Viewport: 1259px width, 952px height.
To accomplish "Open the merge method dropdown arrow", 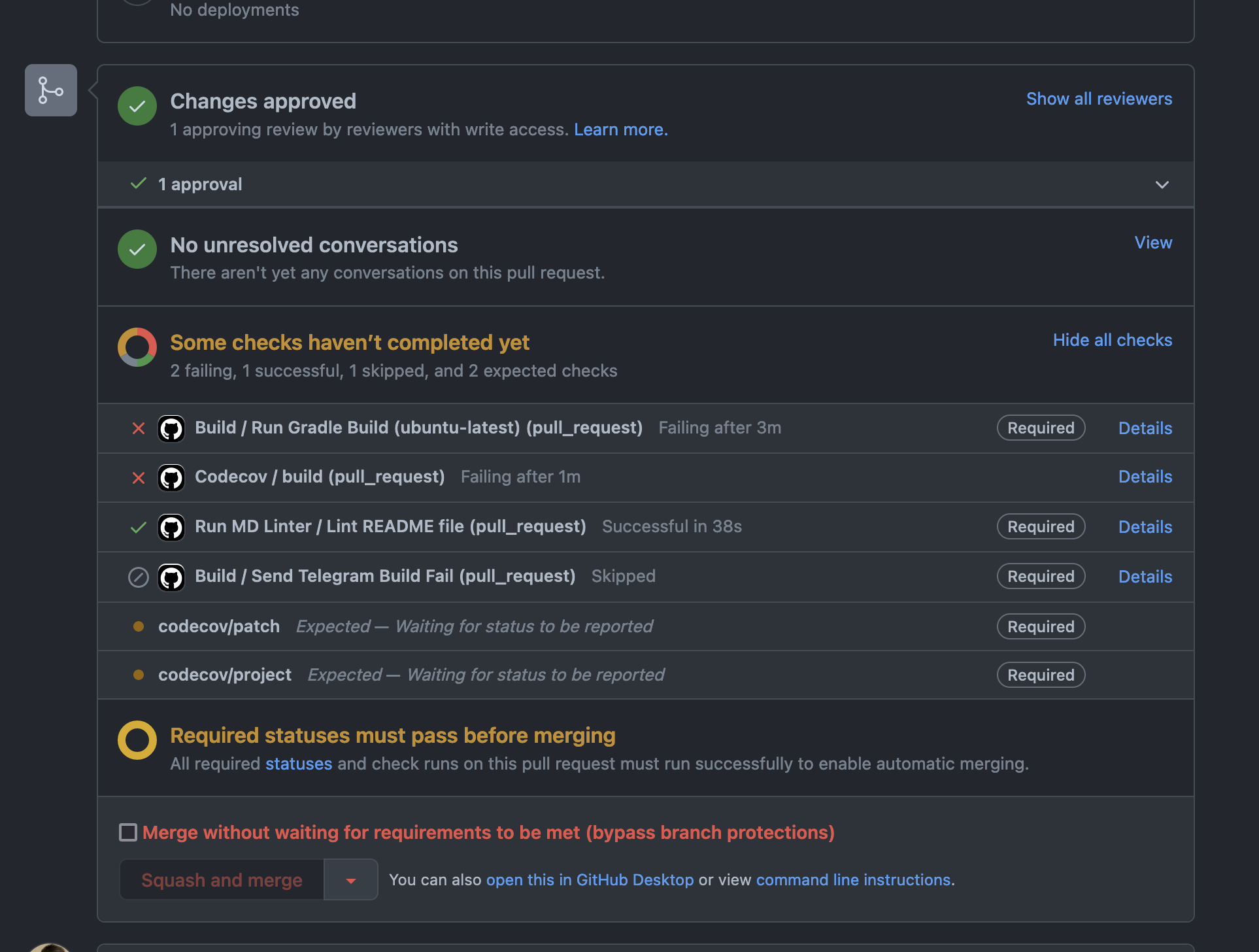I will click(351, 880).
